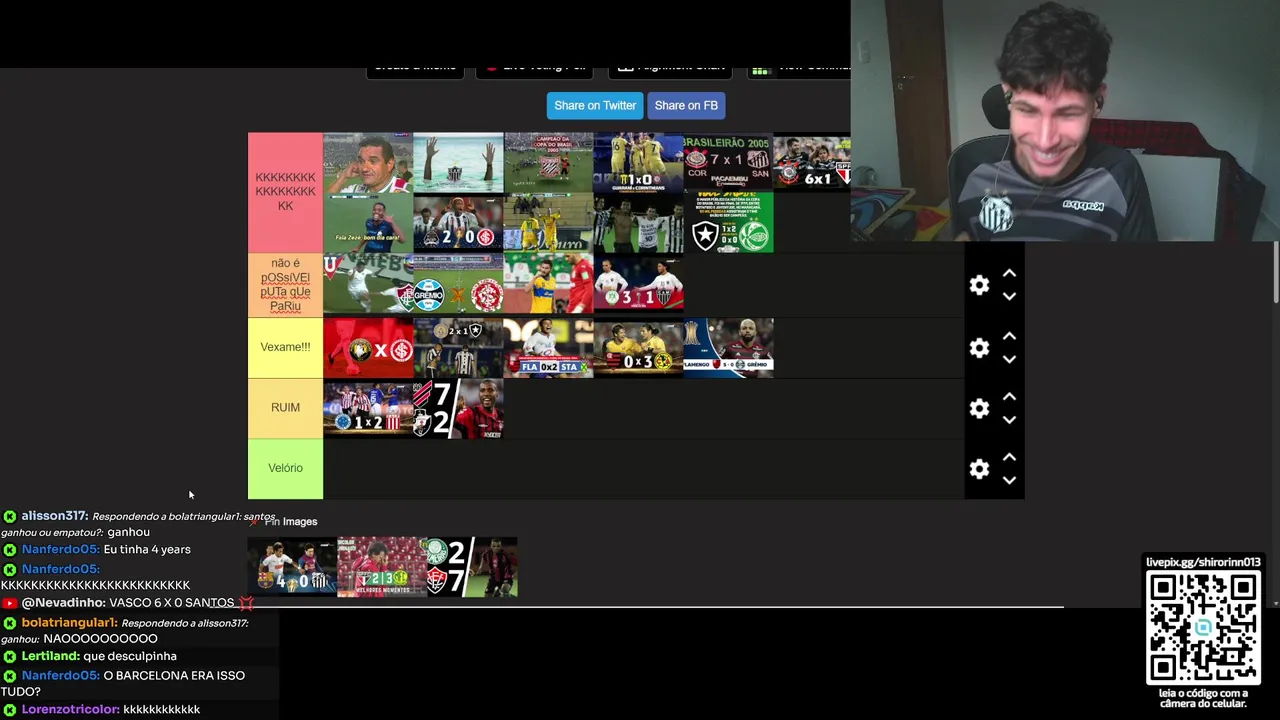This screenshot has height=720, width=1280.
Task: Click 'livepix.gg/shirorinn013' link text
Action: pyautogui.click(x=1203, y=562)
